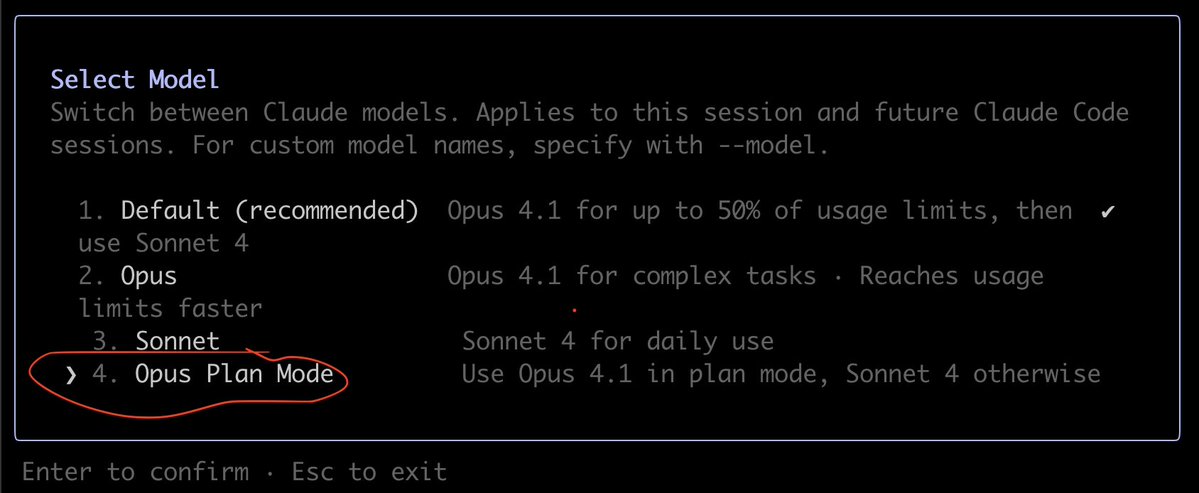
Task: Click the arrow cursor before Opus Plan Mode
Action: 69,375
